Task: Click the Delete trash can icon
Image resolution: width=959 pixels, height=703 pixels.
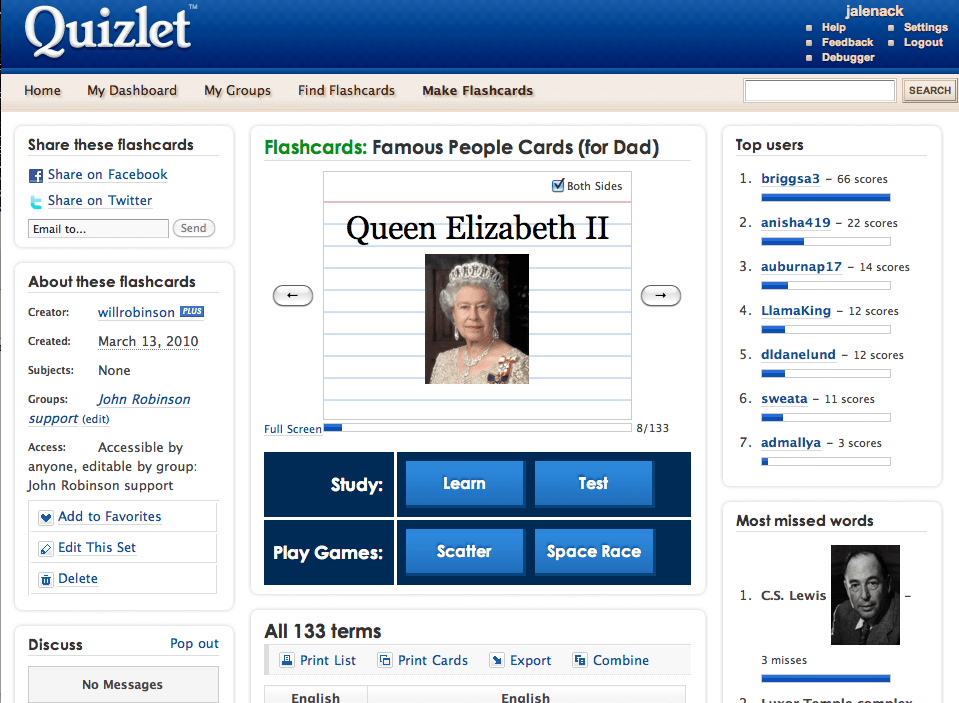Action: coord(45,580)
